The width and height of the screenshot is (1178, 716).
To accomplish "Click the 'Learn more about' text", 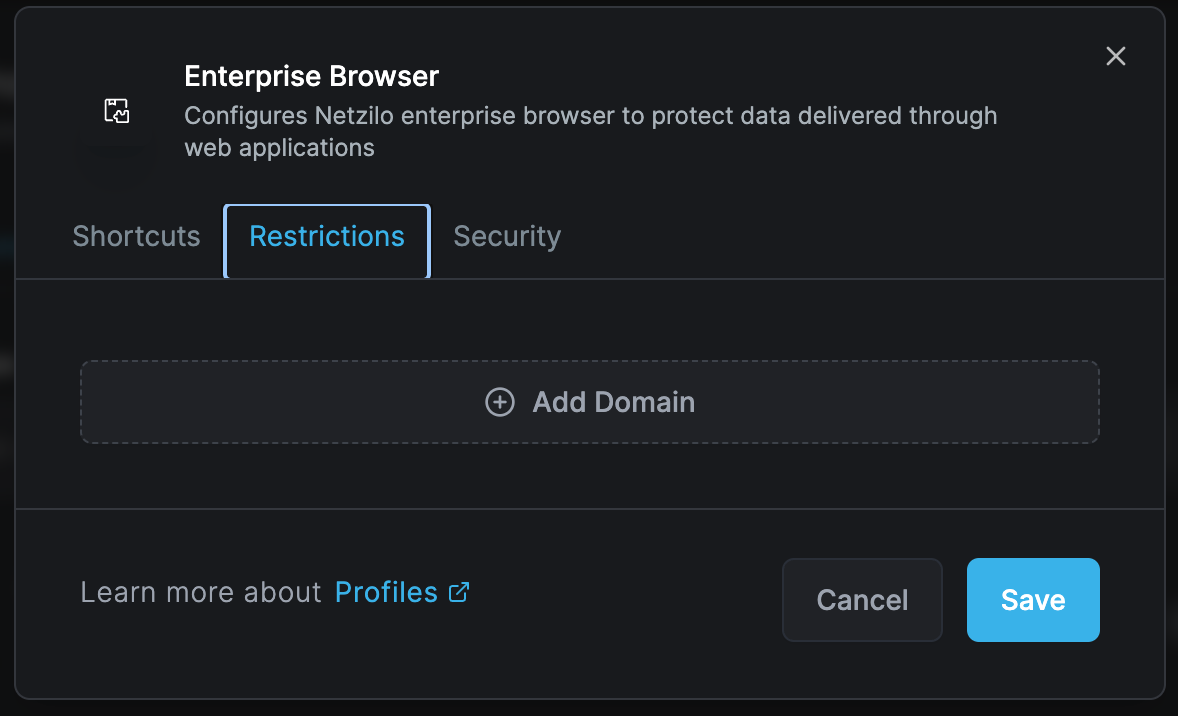I will [x=201, y=592].
